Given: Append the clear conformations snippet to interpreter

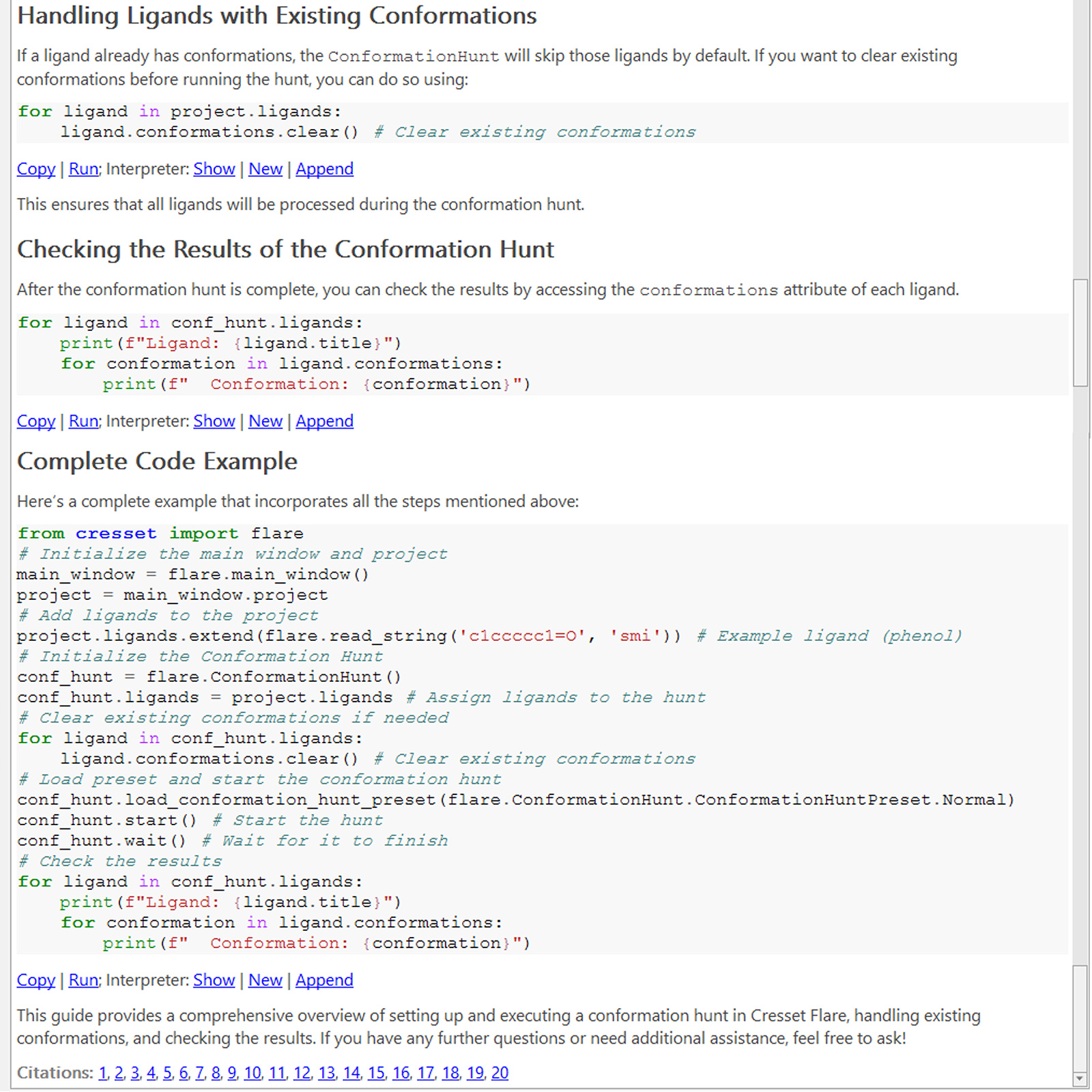Looking at the screenshot, I should 324,169.
